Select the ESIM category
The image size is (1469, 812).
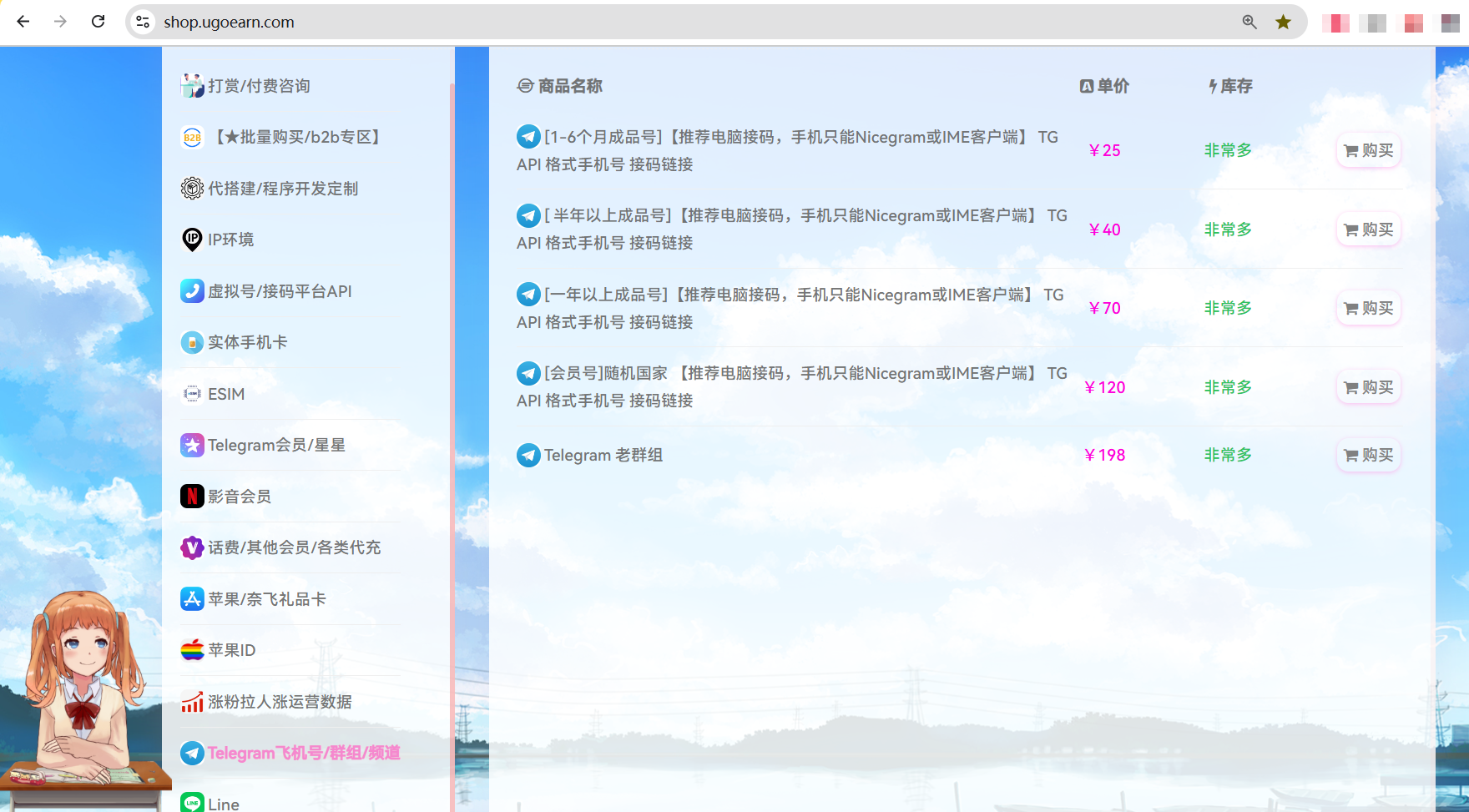(x=226, y=394)
